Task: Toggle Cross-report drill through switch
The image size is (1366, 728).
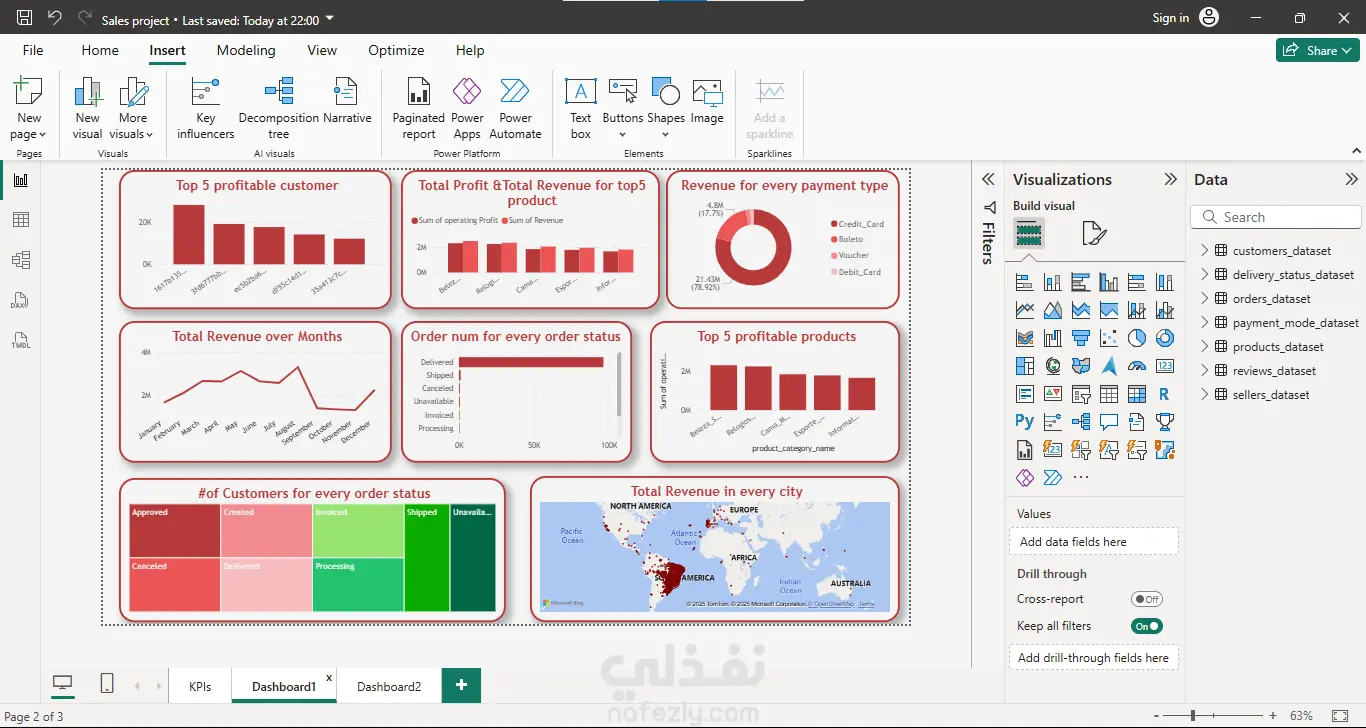Action: 1147,599
